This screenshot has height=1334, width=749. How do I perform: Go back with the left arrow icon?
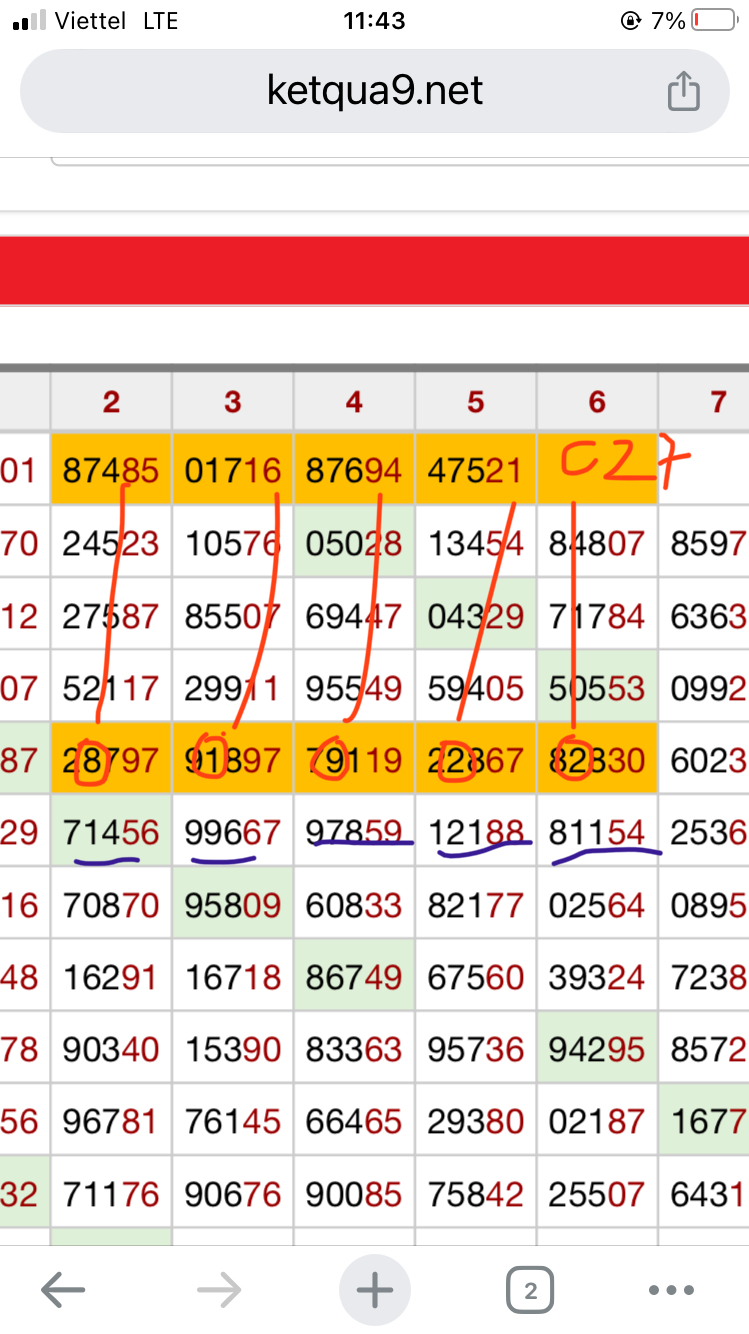coord(62,1291)
